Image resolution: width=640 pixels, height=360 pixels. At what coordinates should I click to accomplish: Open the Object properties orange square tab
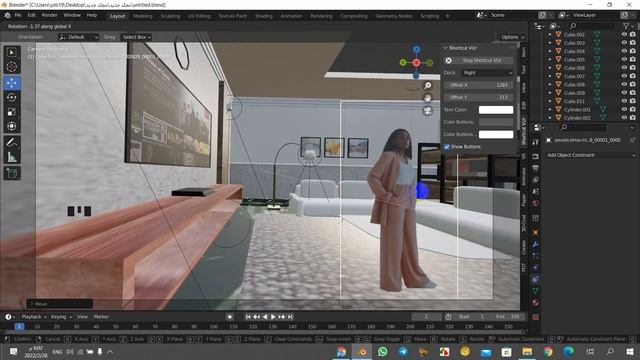[535, 232]
